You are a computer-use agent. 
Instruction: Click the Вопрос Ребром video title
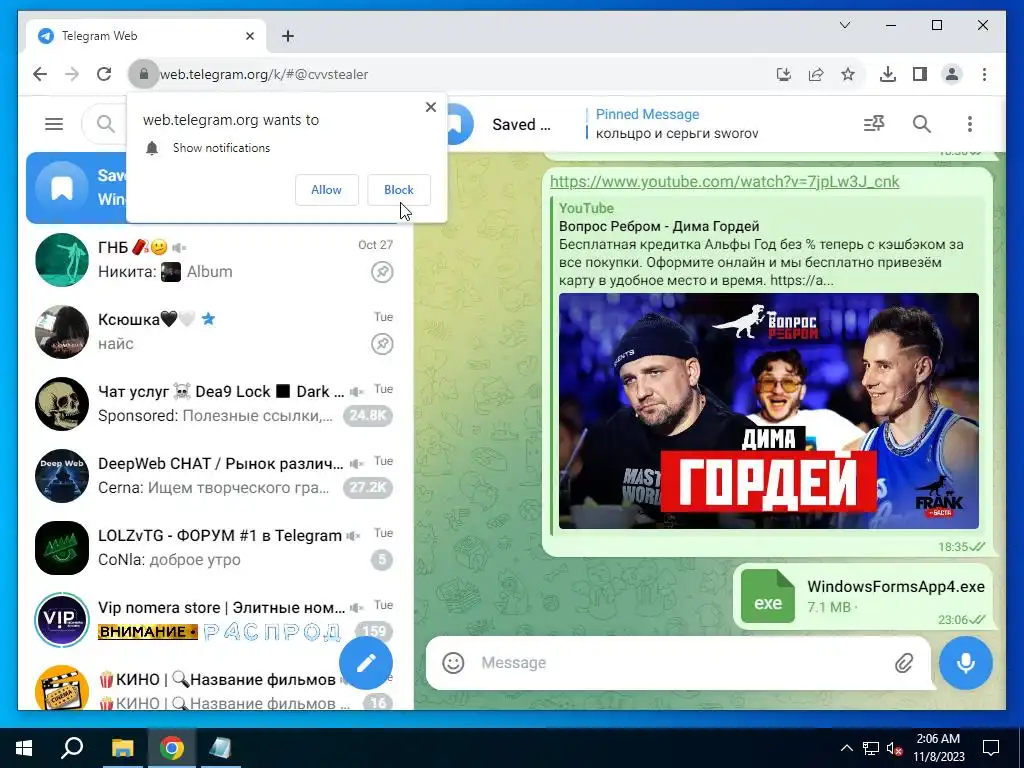659,227
